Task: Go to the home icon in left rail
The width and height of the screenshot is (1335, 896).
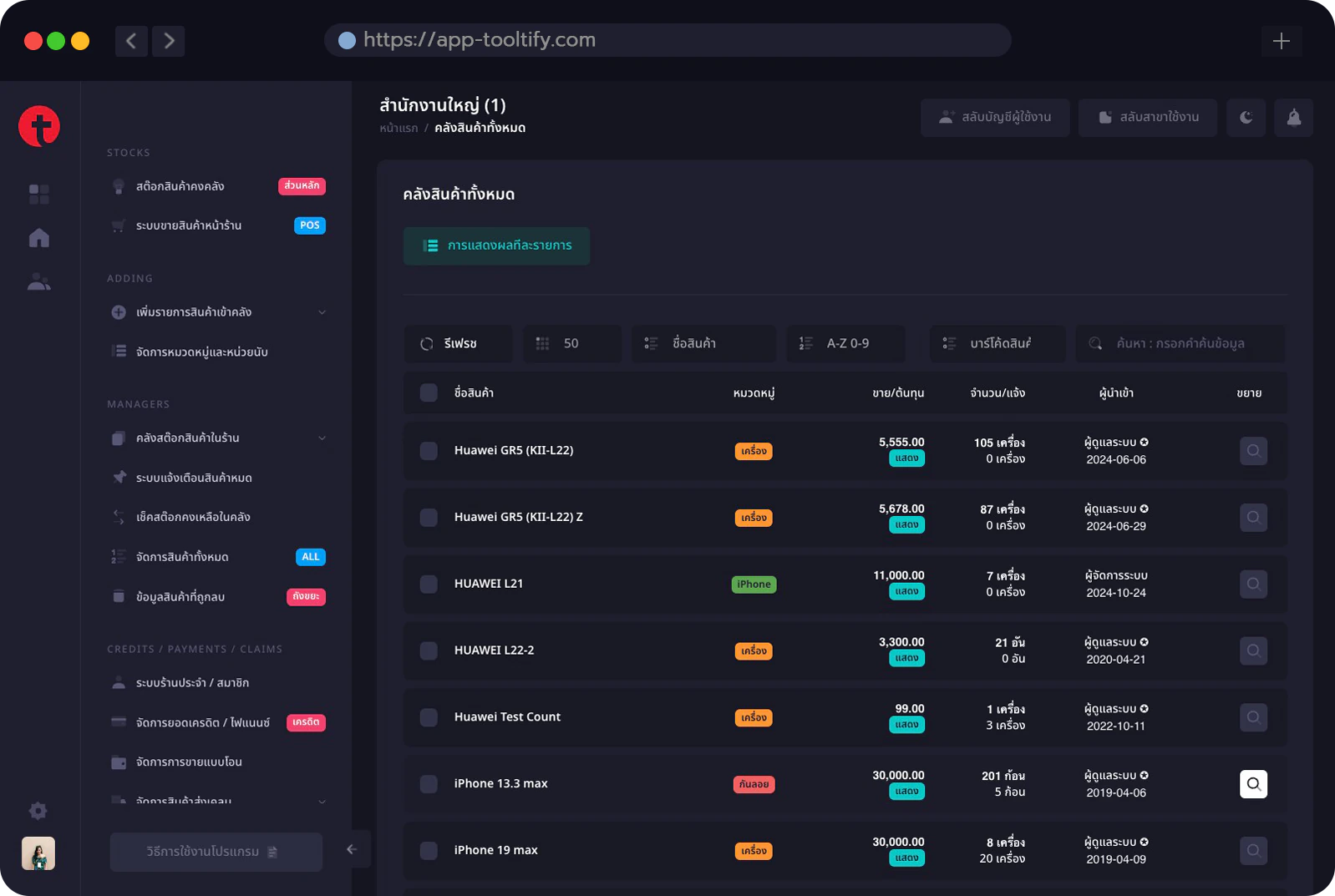Action: click(39, 238)
